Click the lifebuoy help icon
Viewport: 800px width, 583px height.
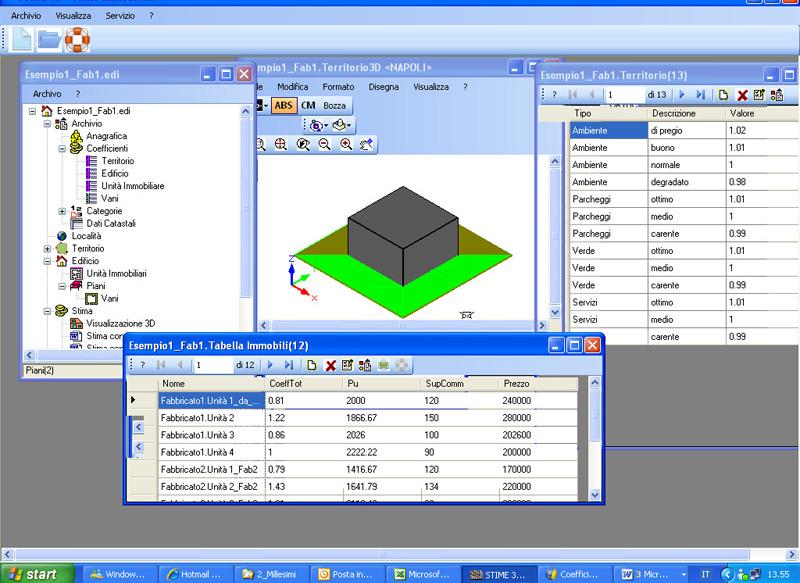coord(77,40)
